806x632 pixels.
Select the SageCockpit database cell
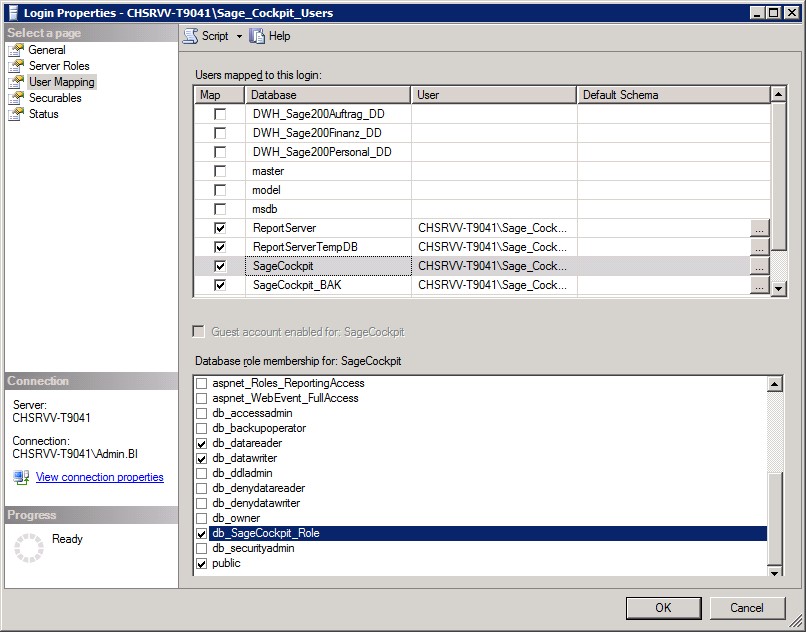pos(328,266)
